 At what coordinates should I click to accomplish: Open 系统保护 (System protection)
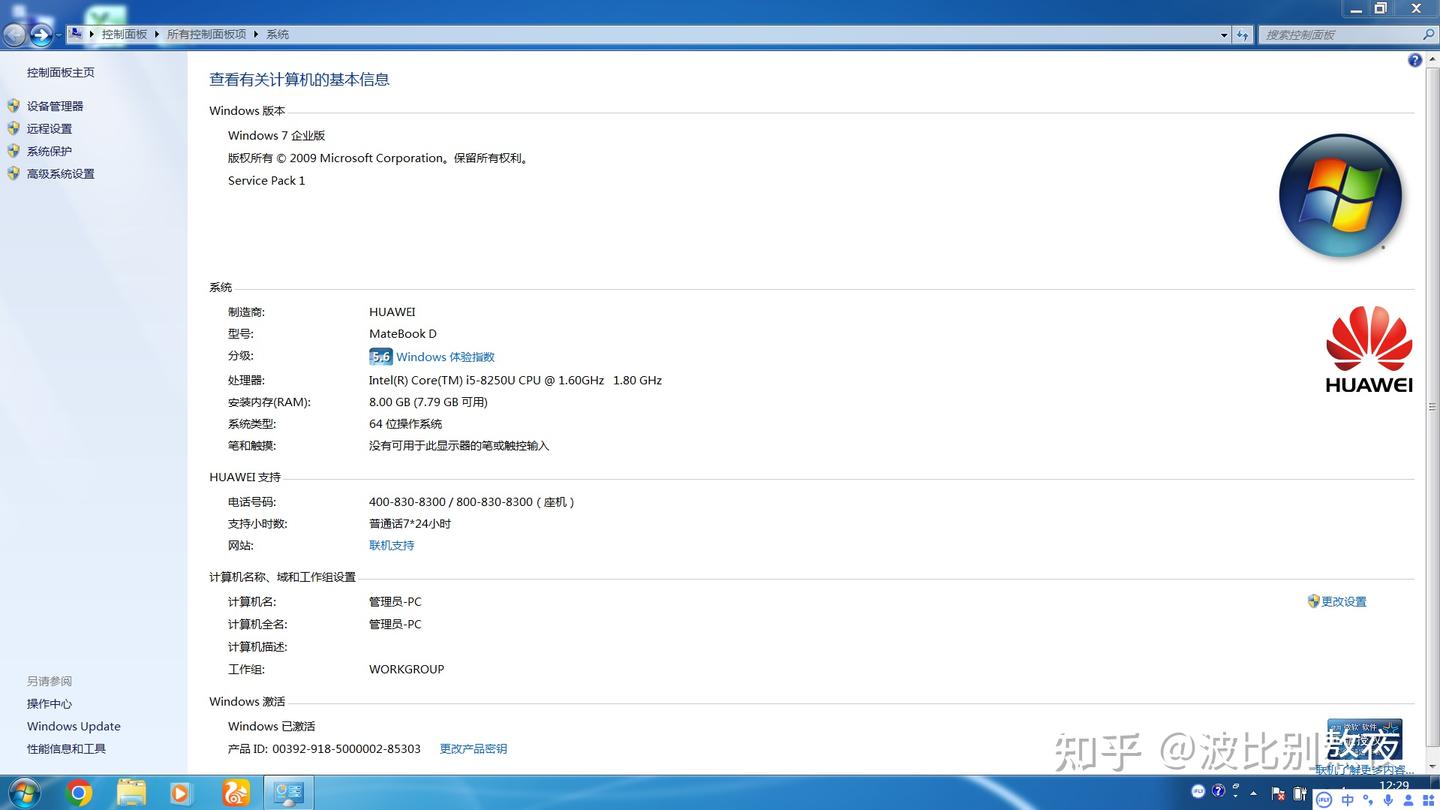point(48,150)
